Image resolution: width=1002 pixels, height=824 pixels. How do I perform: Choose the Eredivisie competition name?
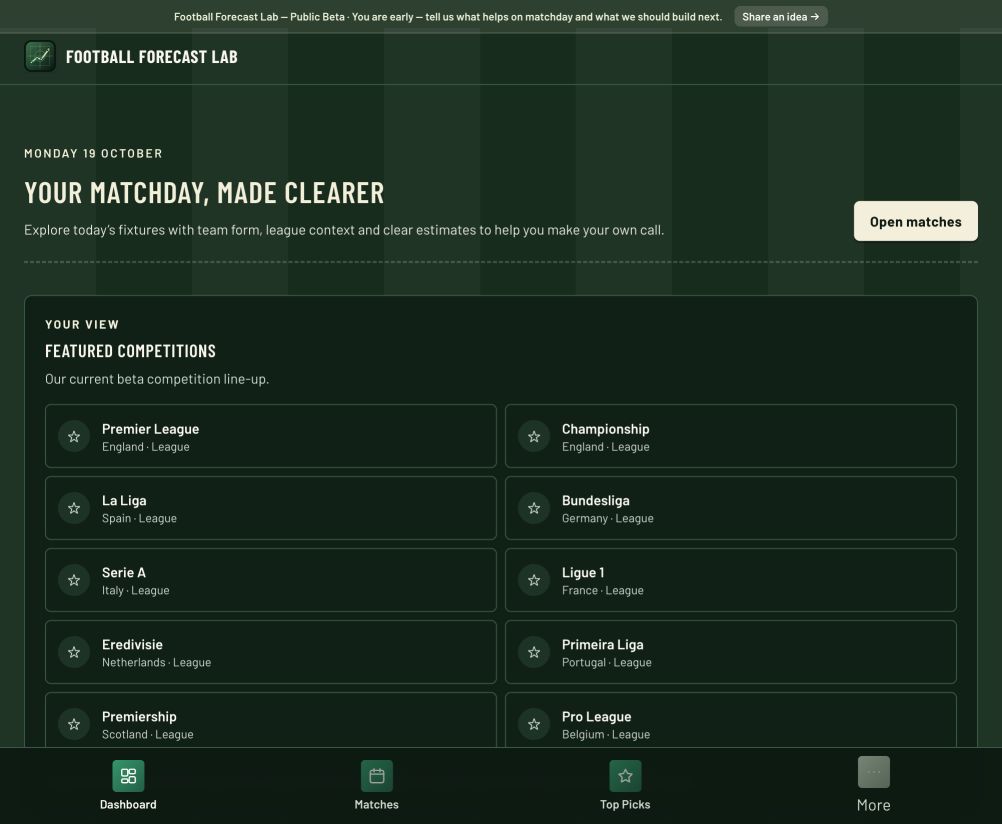coord(132,644)
